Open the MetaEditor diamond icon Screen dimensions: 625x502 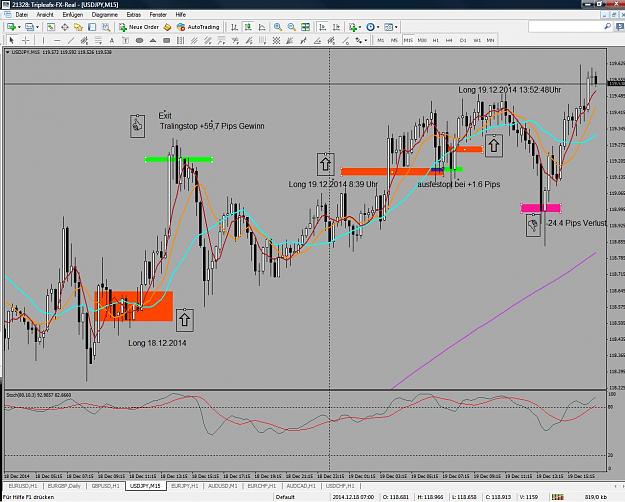(167, 27)
